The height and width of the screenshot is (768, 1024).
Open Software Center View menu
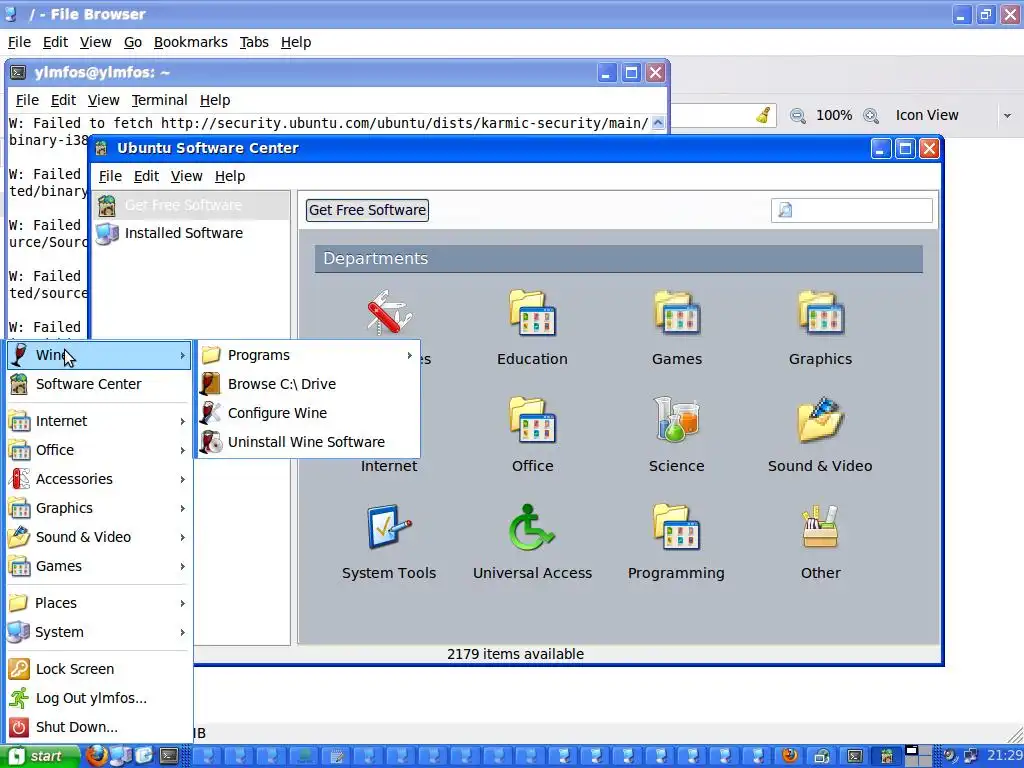(x=186, y=176)
